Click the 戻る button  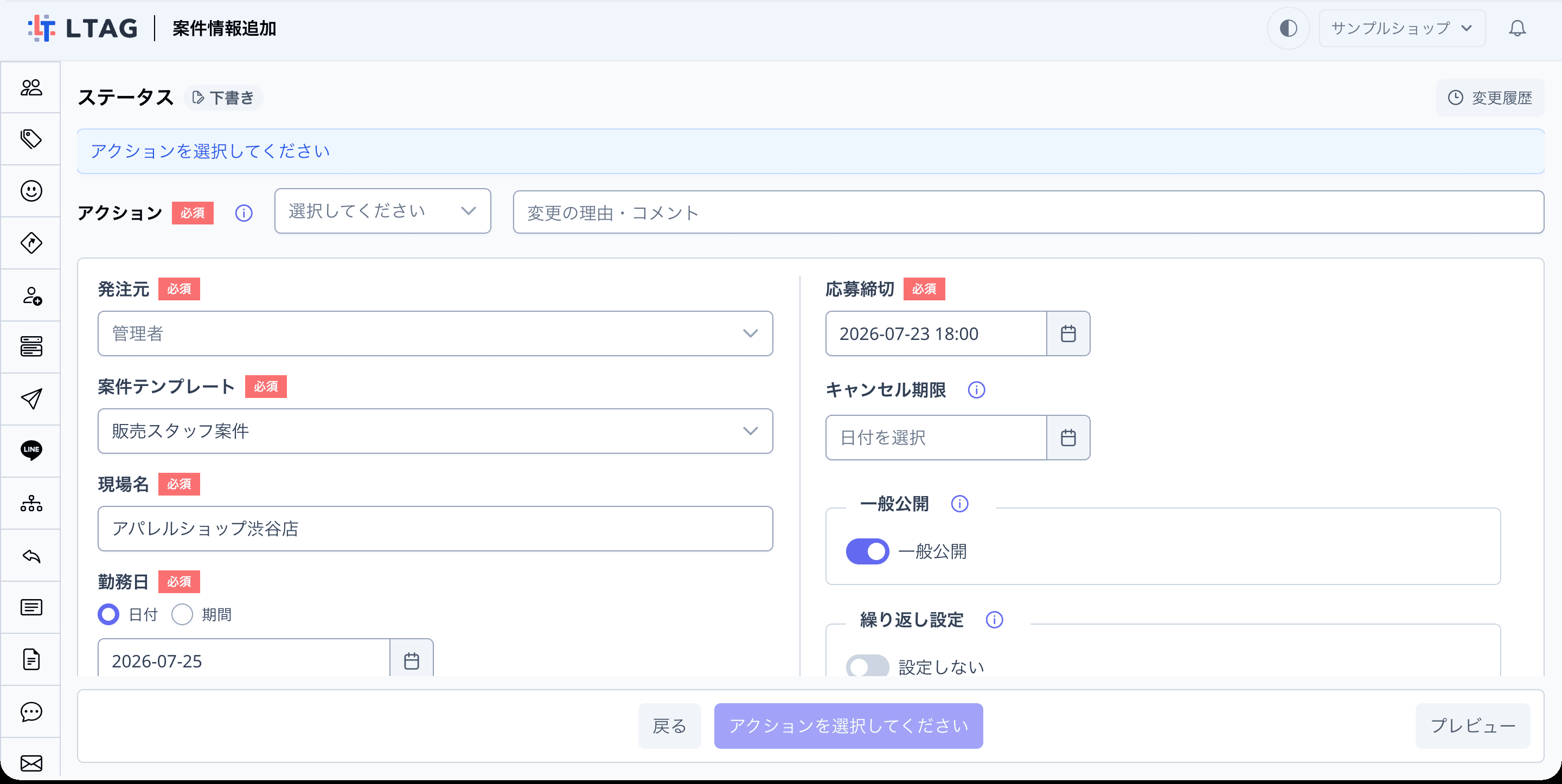coord(669,726)
